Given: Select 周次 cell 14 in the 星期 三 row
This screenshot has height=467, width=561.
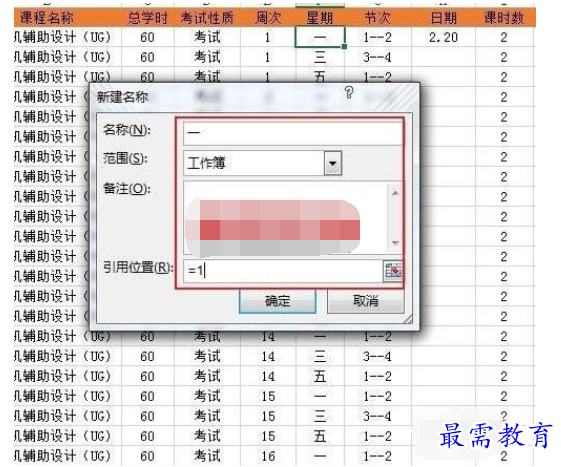Looking at the screenshot, I should point(268,356).
